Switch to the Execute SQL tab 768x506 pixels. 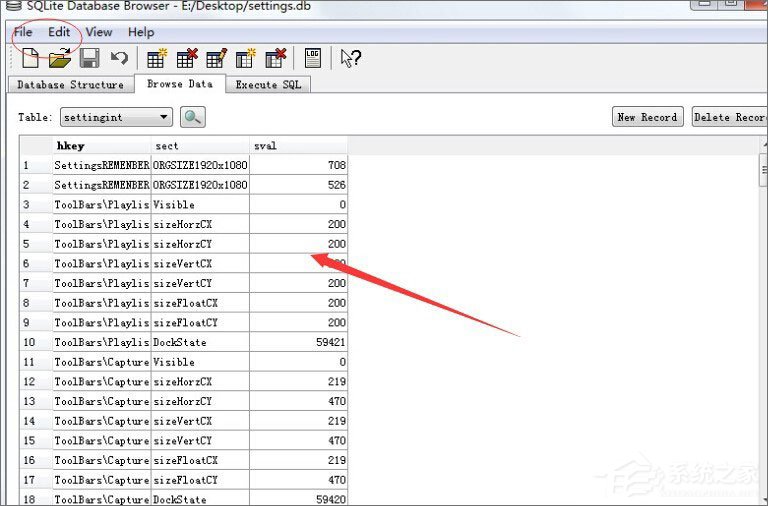tap(268, 85)
